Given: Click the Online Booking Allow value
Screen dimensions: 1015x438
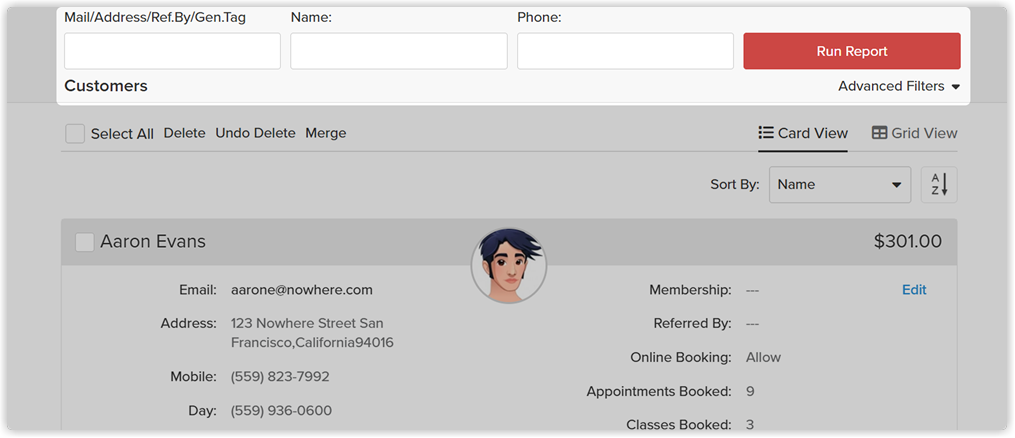Looking at the screenshot, I should (763, 357).
